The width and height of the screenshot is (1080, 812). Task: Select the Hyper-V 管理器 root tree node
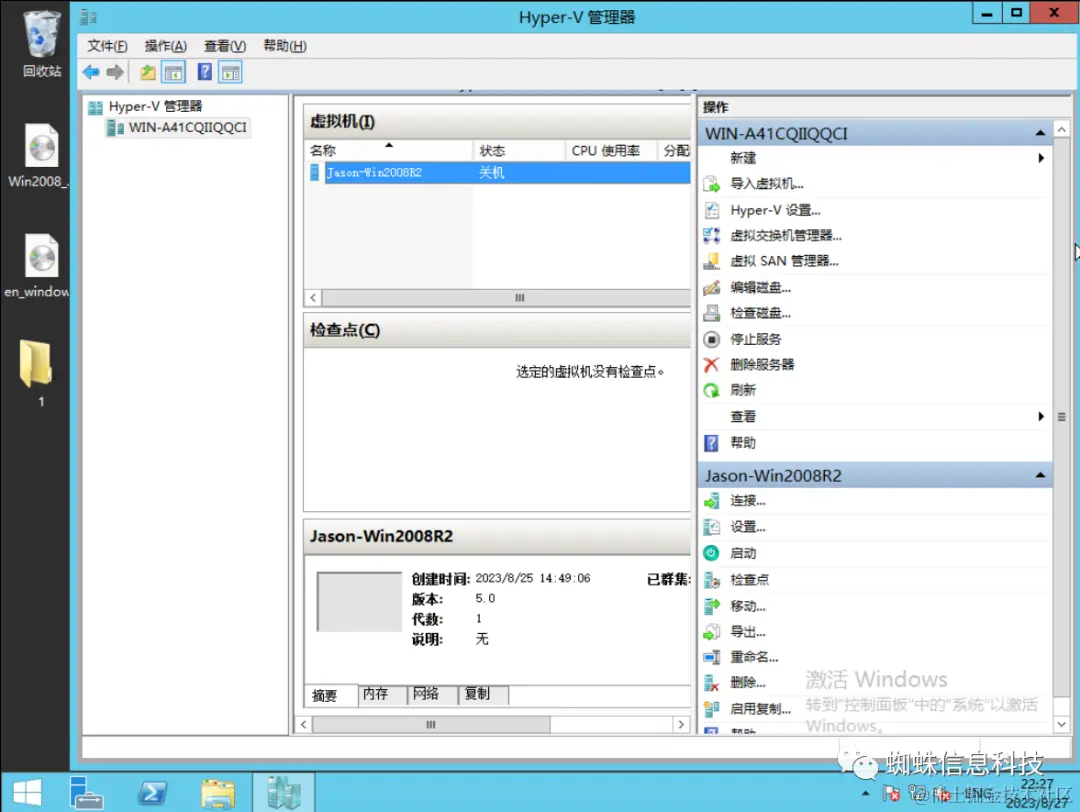click(x=145, y=107)
